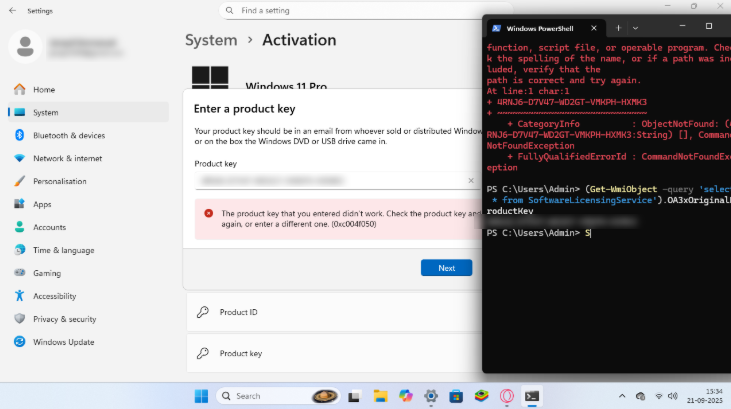Select the Product key row below dialog
This screenshot has width=731, height=409.
[x=334, y=353]
